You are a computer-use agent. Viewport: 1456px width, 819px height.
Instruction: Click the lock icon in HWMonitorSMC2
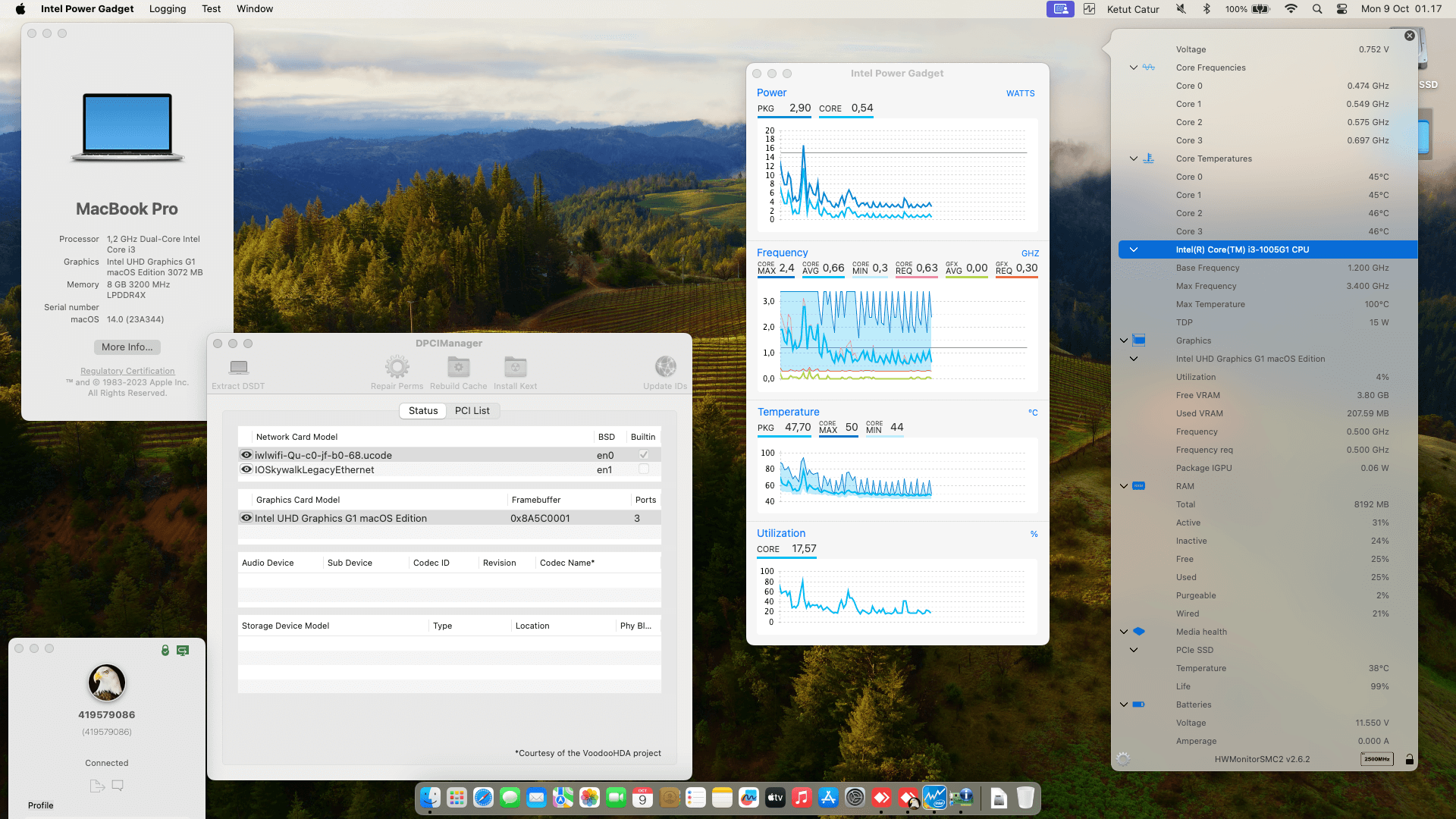point(1410,759)
